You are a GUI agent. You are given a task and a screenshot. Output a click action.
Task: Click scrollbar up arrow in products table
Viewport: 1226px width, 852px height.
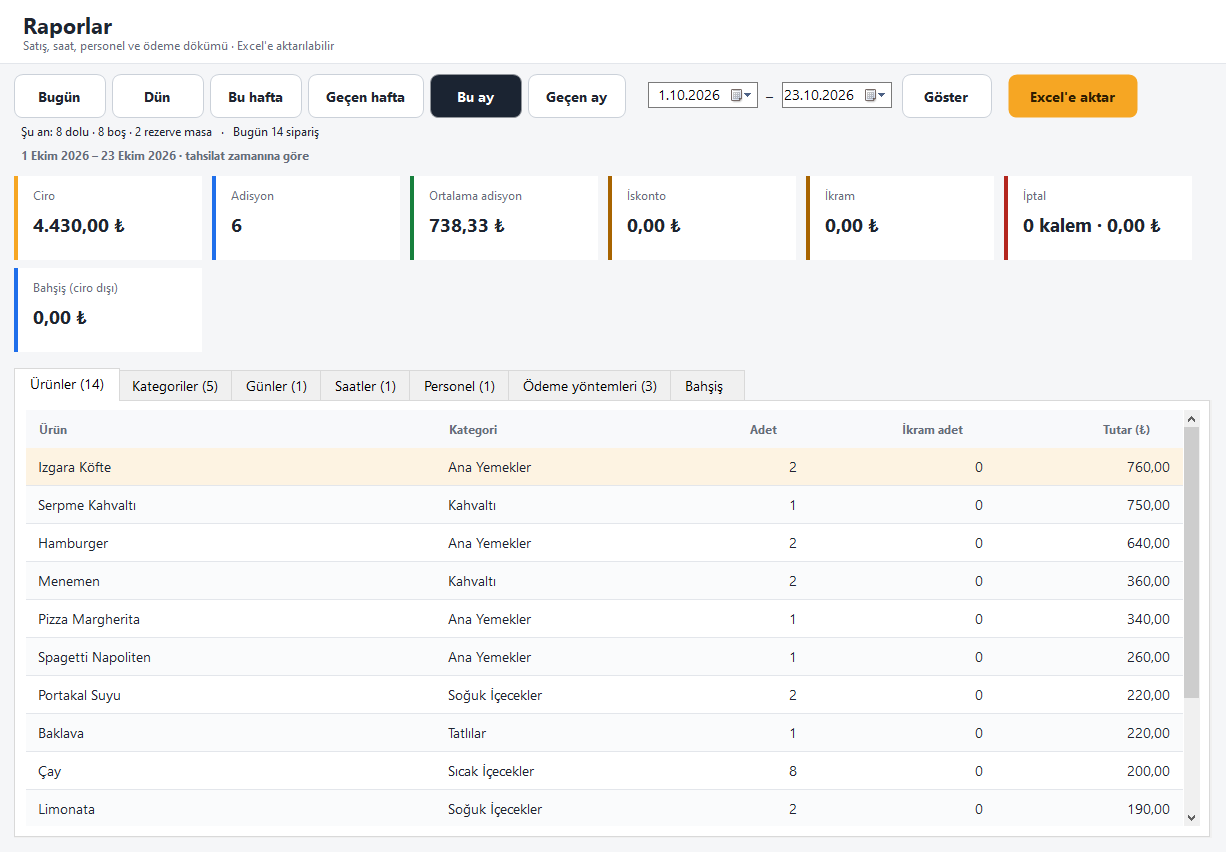click(x=1191, y=419)
